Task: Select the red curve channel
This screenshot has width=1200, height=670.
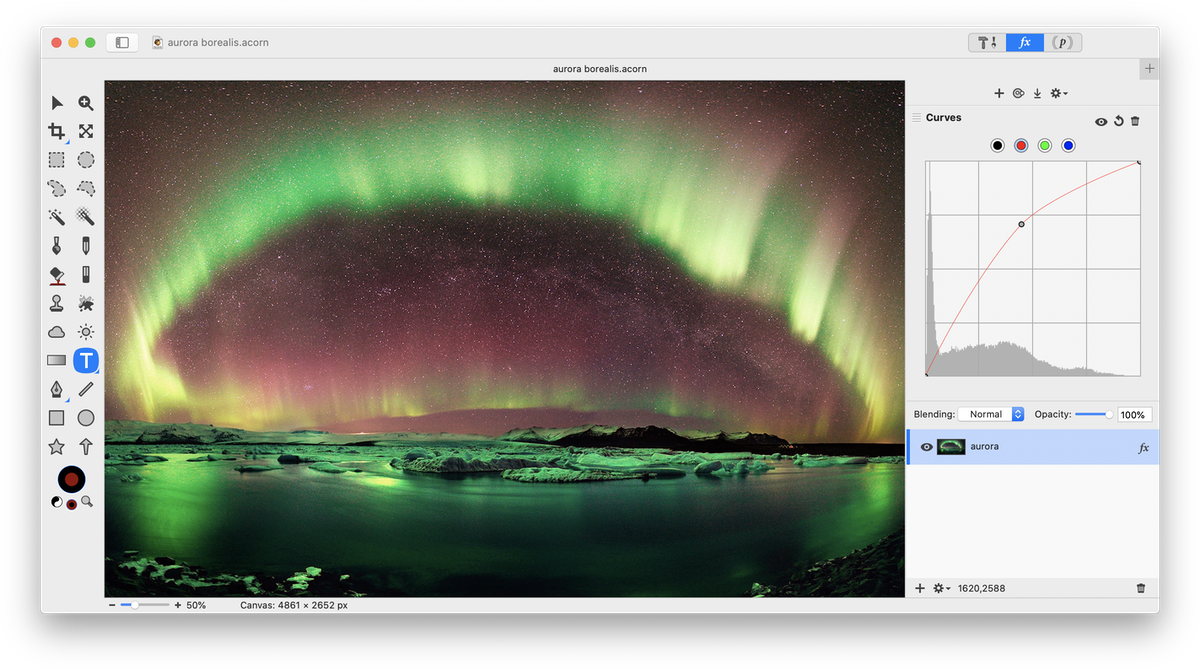Action: coord(1021,146)
